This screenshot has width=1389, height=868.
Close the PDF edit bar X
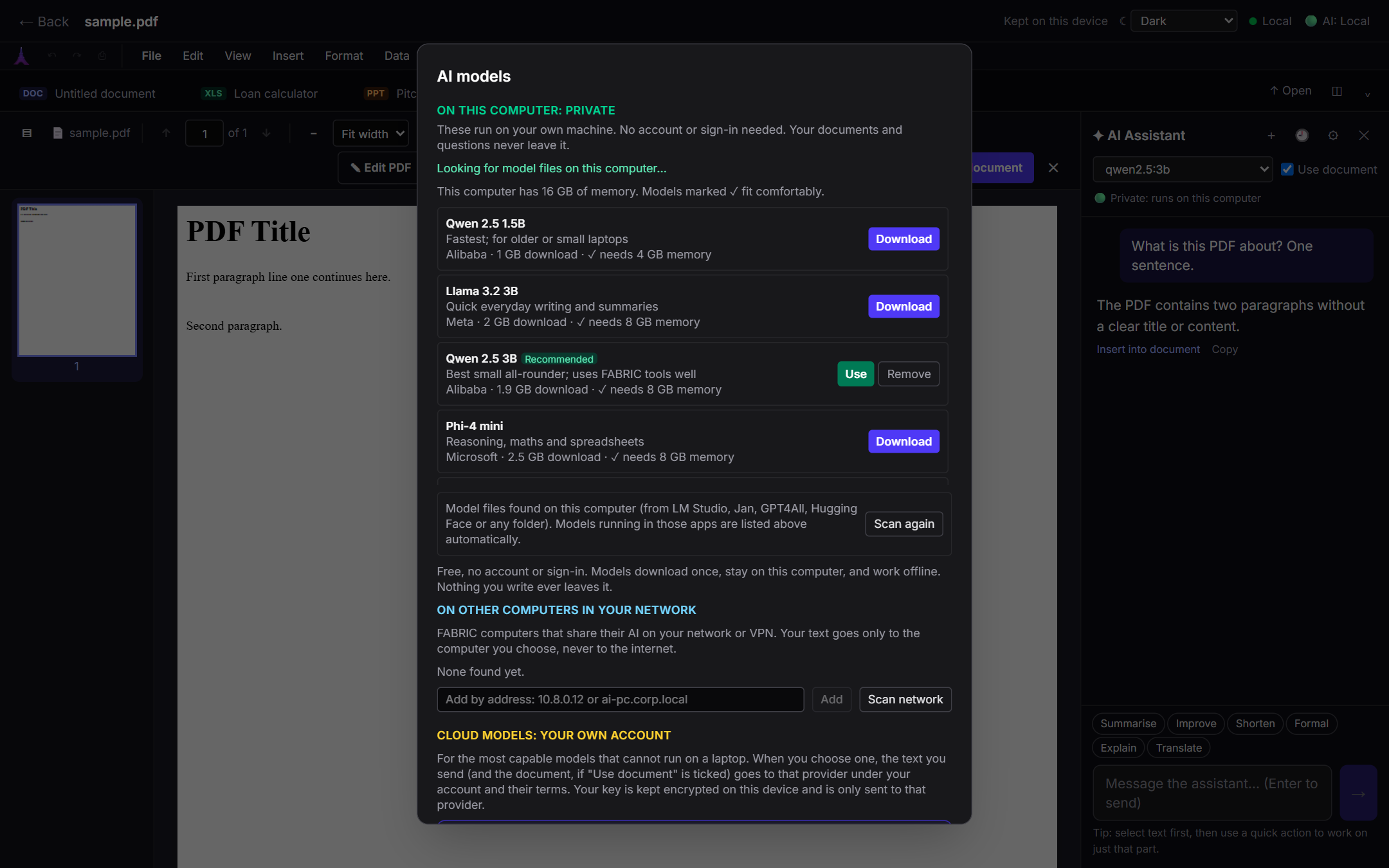pos(1053,168)
